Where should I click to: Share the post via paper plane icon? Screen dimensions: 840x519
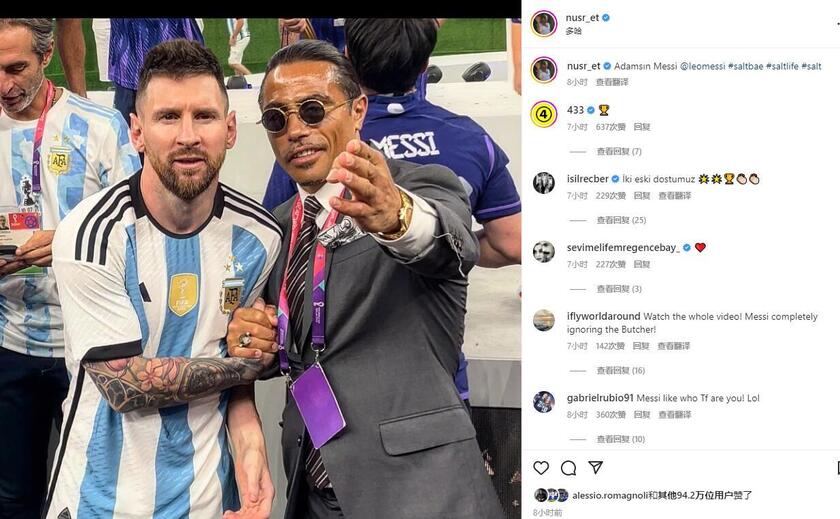(596, 468)
